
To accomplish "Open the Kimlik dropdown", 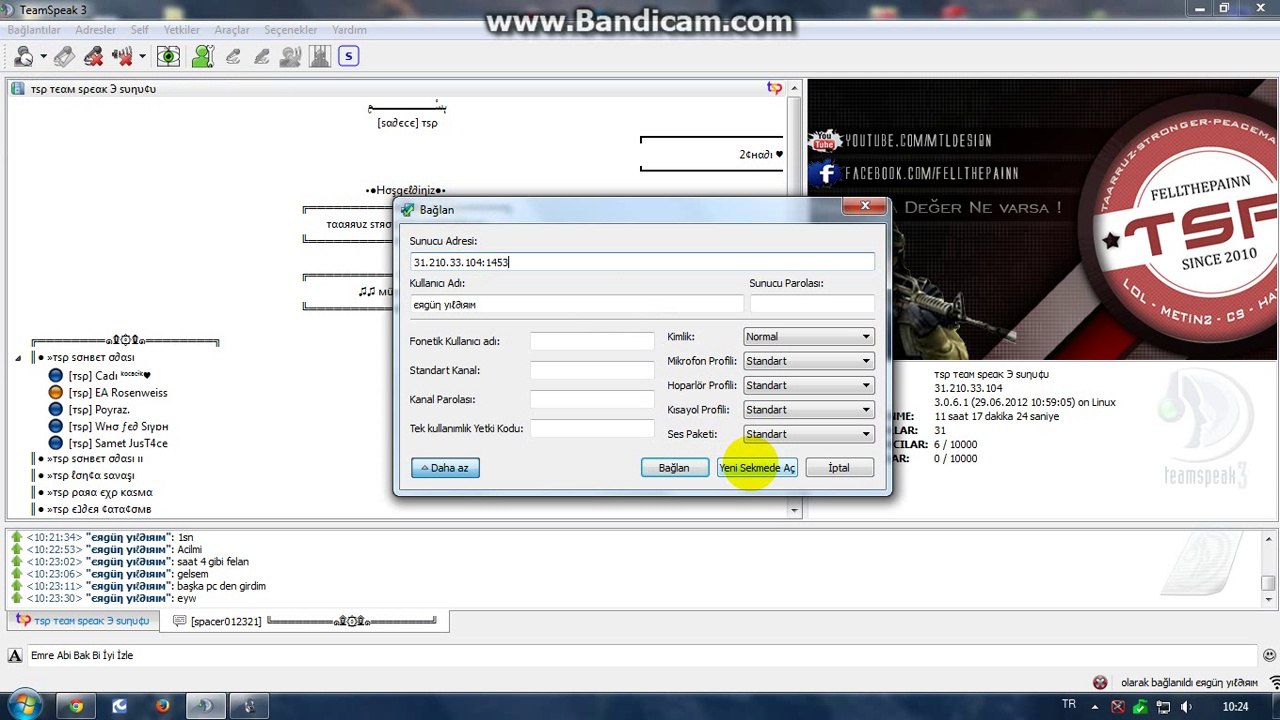I will 809,337.
